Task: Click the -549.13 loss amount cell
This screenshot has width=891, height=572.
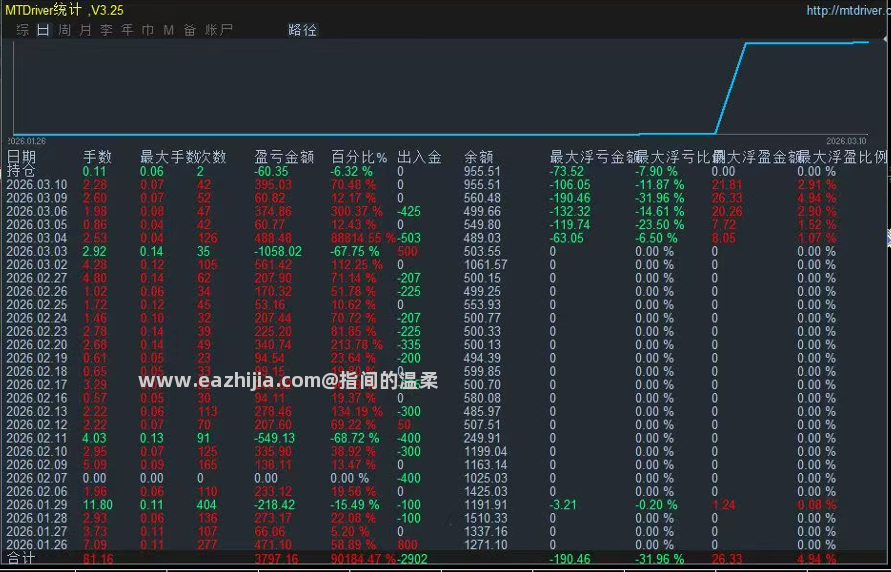Action: tap(274, 438)
